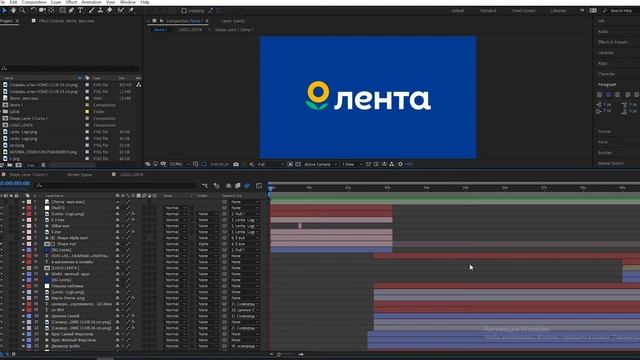
Task: Toggle the Transparency Grid in the viewer
Action: [x=298, y=164]
